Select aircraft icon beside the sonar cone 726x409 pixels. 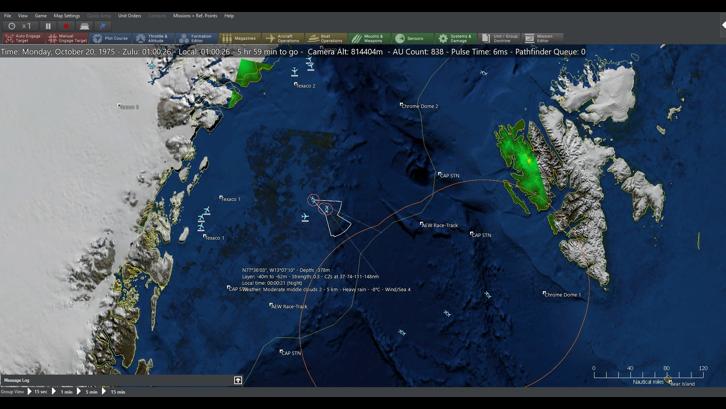tap(305, 217)
